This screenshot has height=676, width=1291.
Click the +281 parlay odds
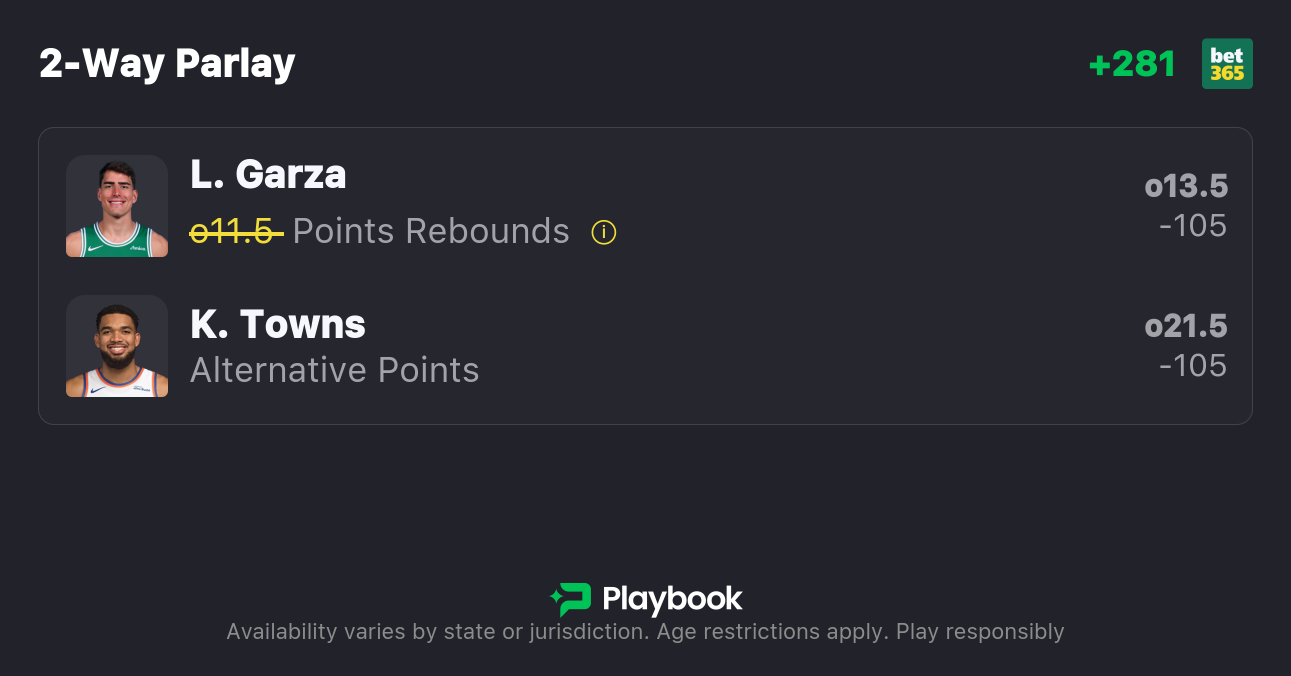[1132, 64]
